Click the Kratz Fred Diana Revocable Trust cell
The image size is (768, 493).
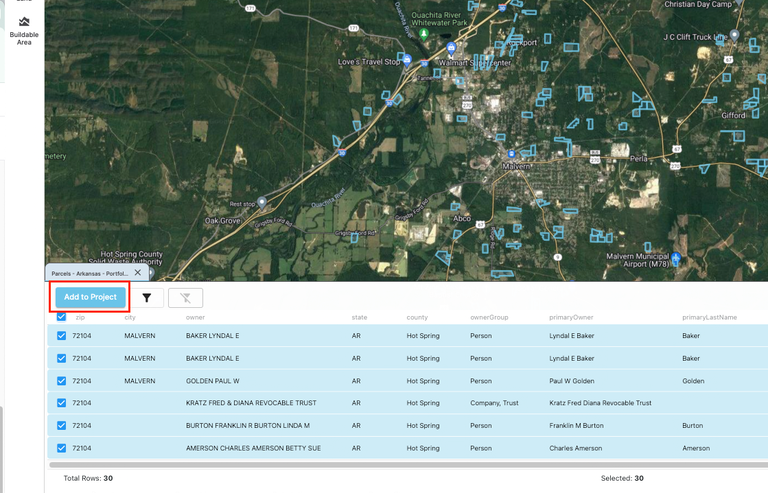[x=600, y=403]
